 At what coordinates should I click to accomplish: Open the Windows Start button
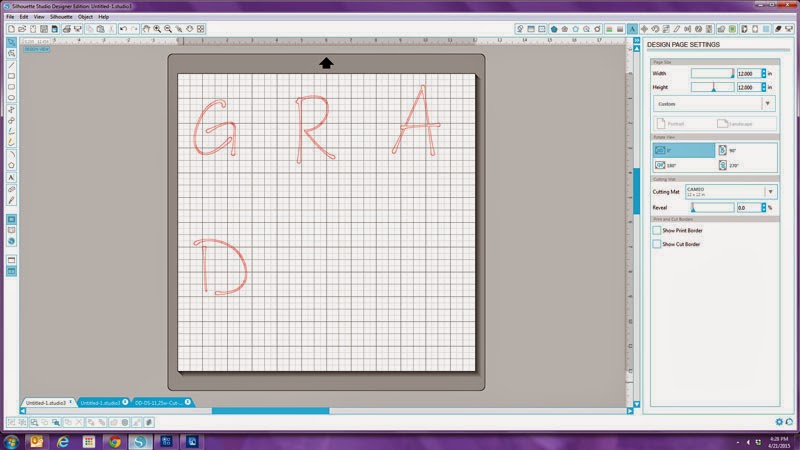tap(11, 441)
